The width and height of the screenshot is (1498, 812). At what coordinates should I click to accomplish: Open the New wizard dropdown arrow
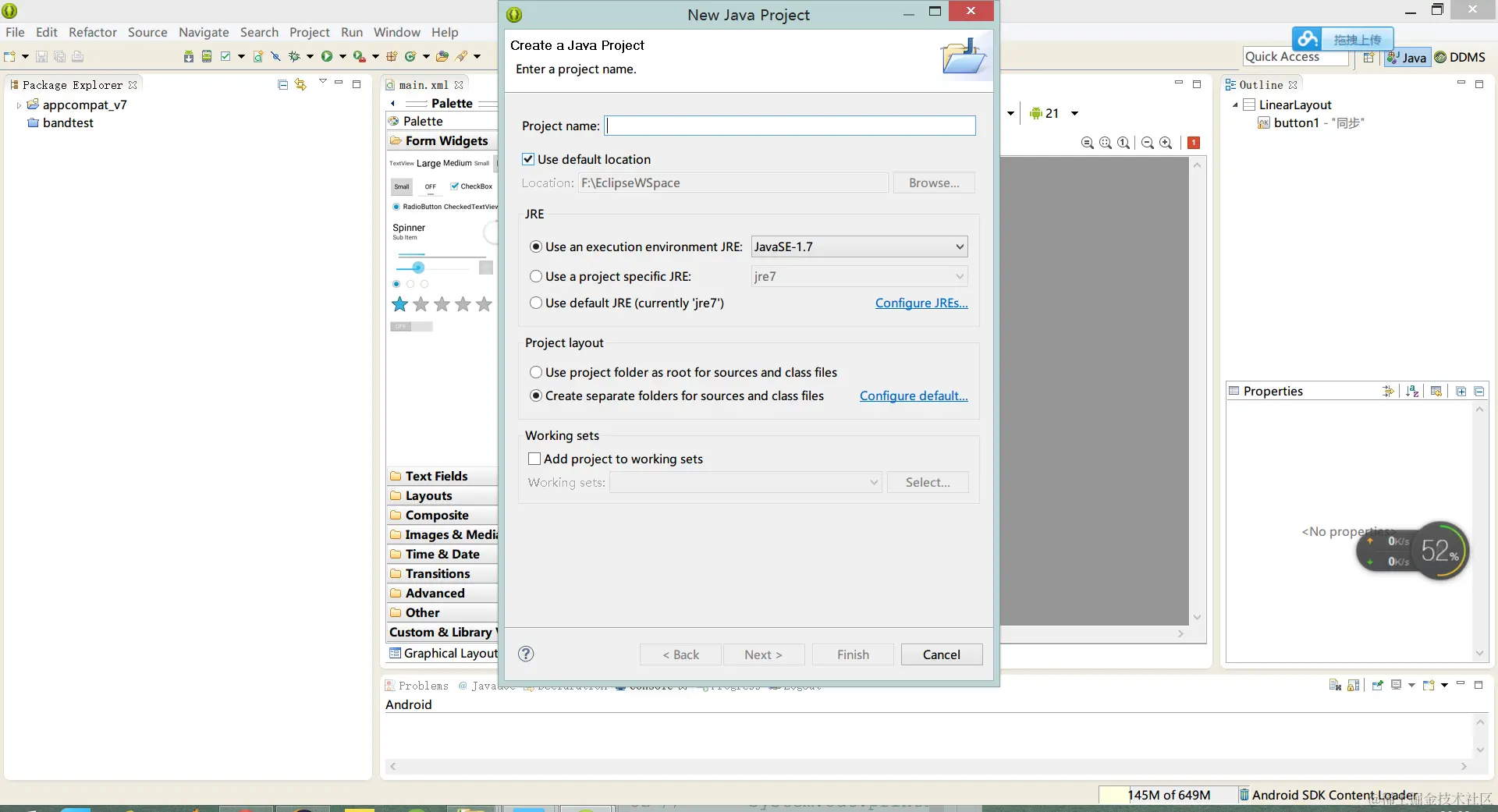click(25, 56)
